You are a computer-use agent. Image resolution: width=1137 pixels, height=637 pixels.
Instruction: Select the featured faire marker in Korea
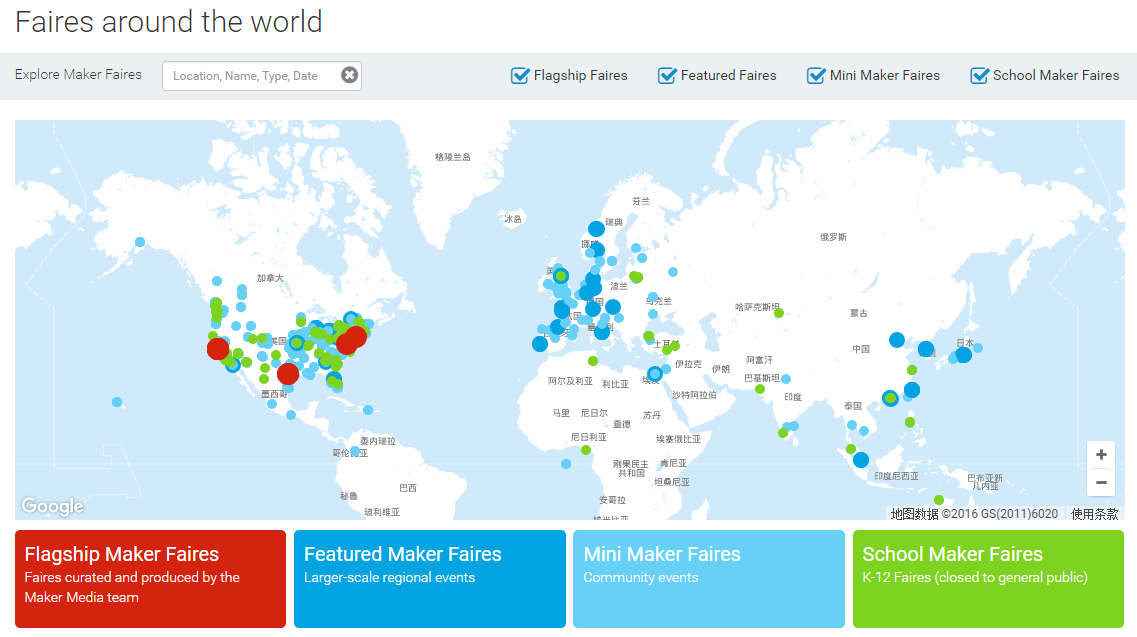[926, 349]
